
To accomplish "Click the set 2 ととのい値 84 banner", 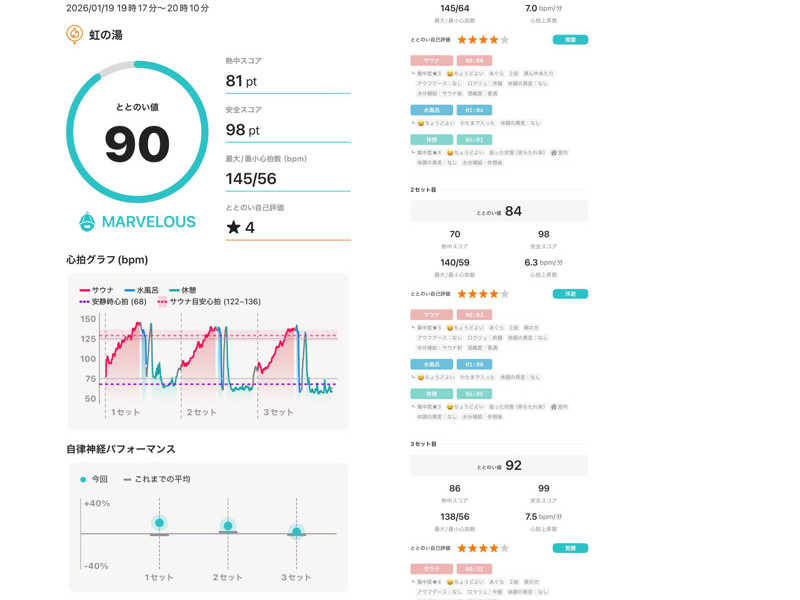I will pyautogui.click(x=499, y=211).
